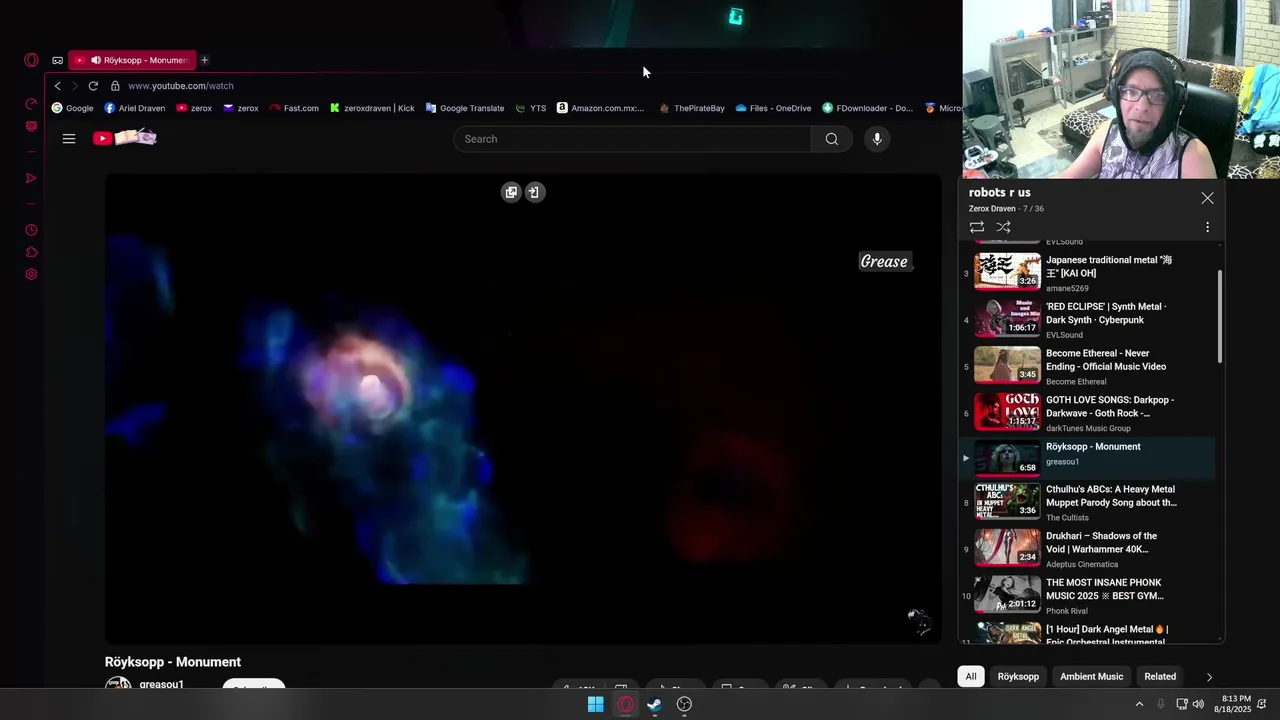Open Files - OneDrive bookmark
Screen dimensions: 1280x720
(773, 108)
